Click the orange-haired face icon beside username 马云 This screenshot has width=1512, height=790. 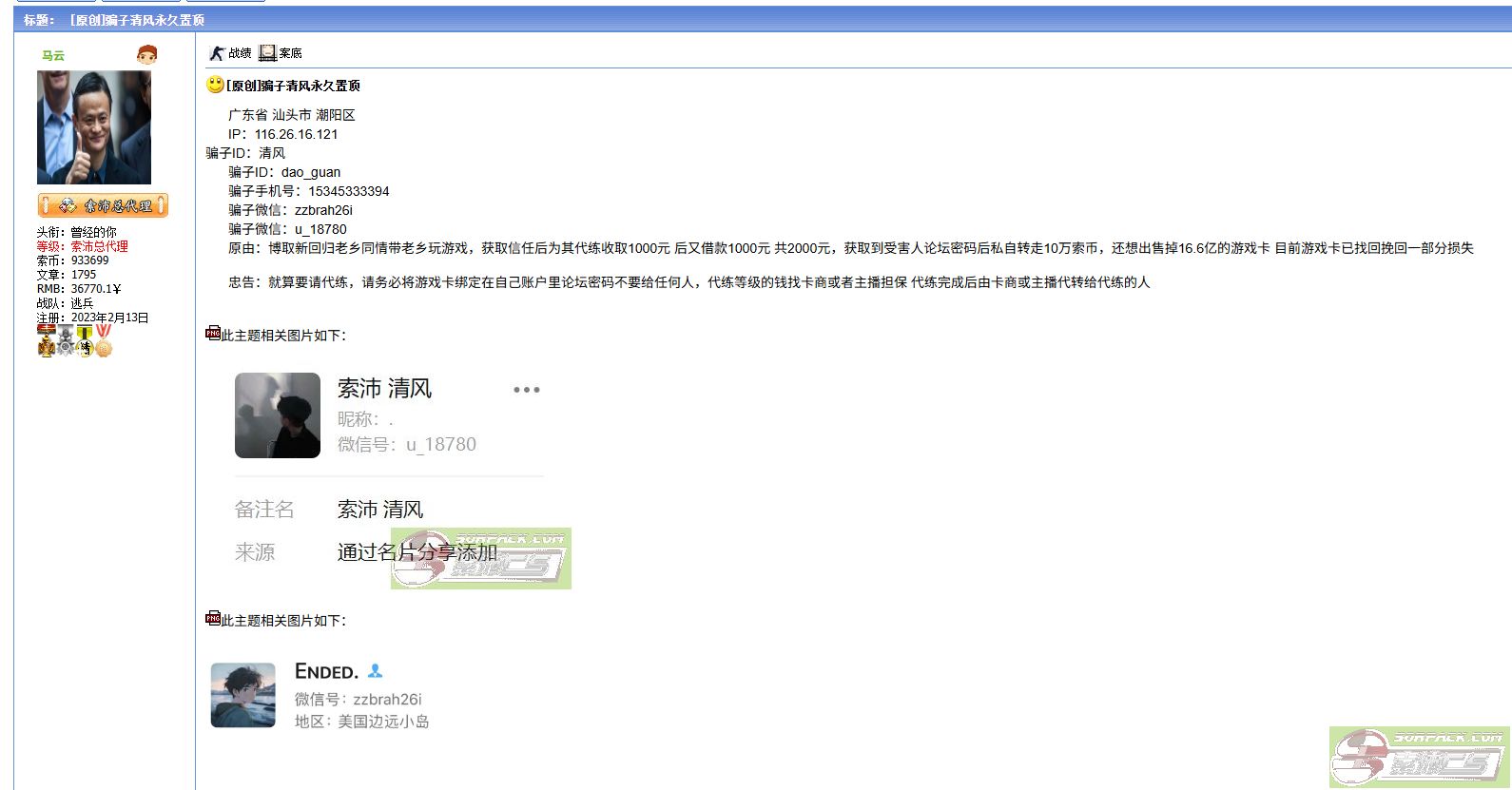pyautogui.click(x=146, y=54)
